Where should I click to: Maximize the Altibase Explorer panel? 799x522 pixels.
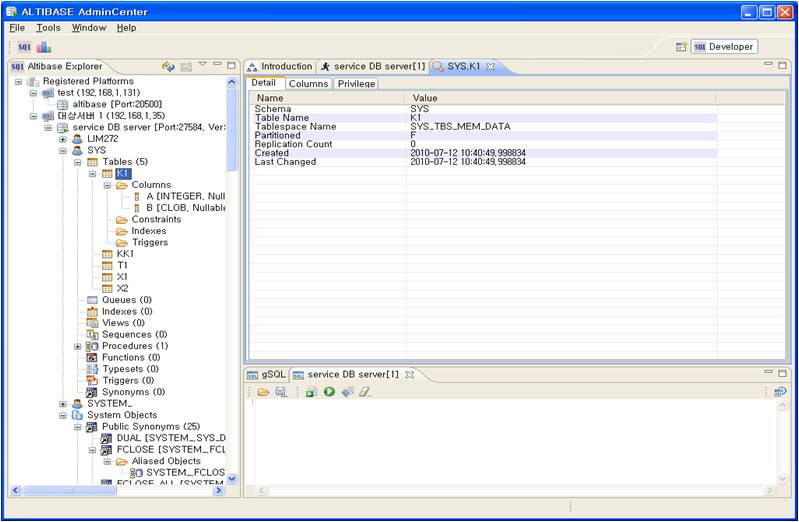(231, 65)
